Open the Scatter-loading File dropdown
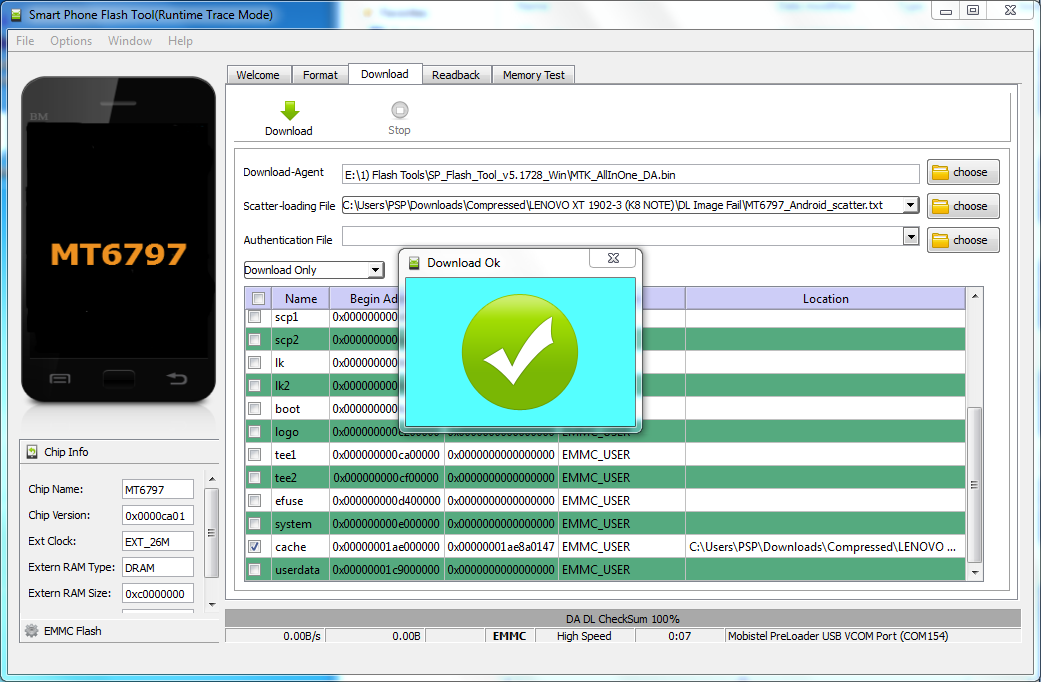Image resolution: width=1041 pixels, height=682 pixels. 911,205
